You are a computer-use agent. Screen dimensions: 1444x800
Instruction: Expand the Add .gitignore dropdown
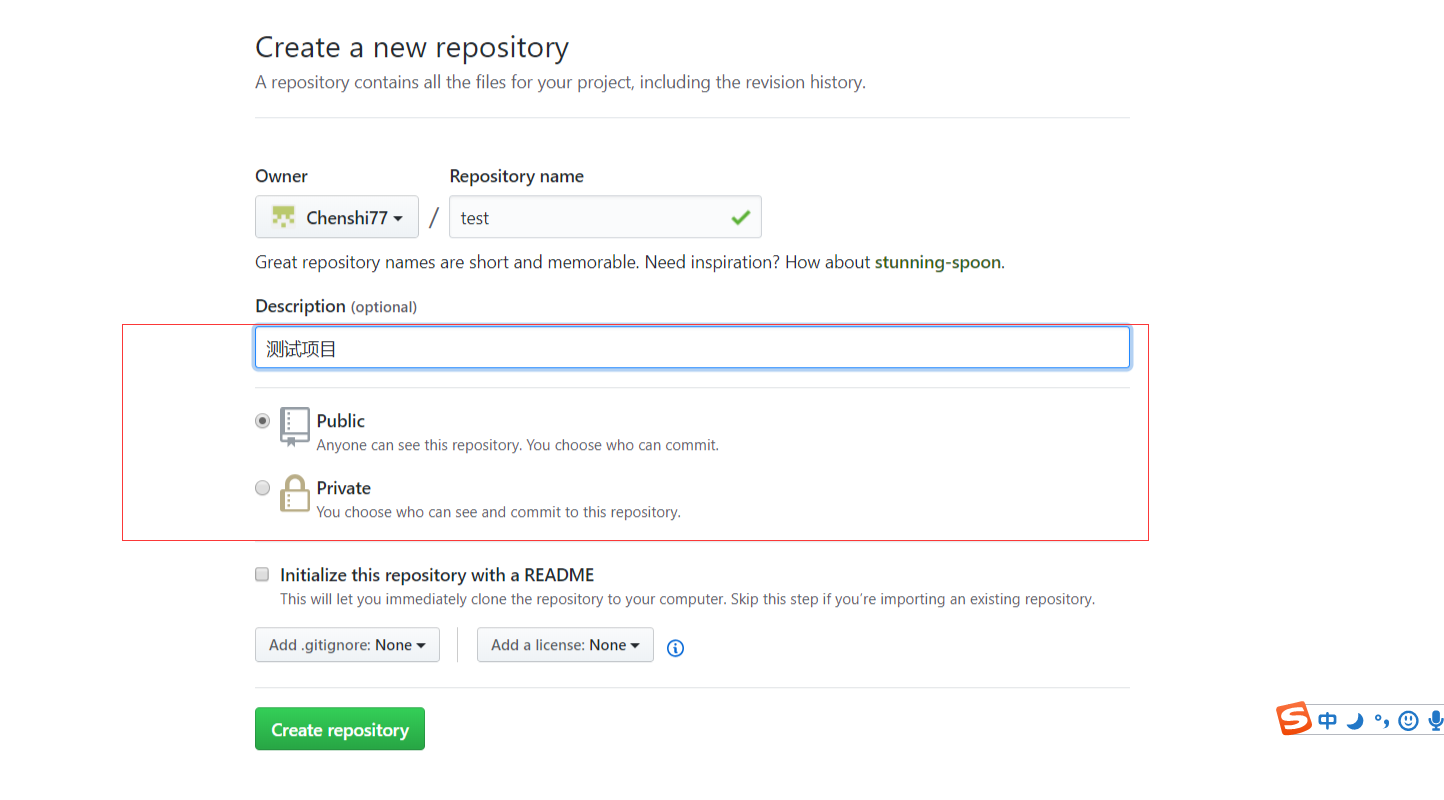coord(347,645)
